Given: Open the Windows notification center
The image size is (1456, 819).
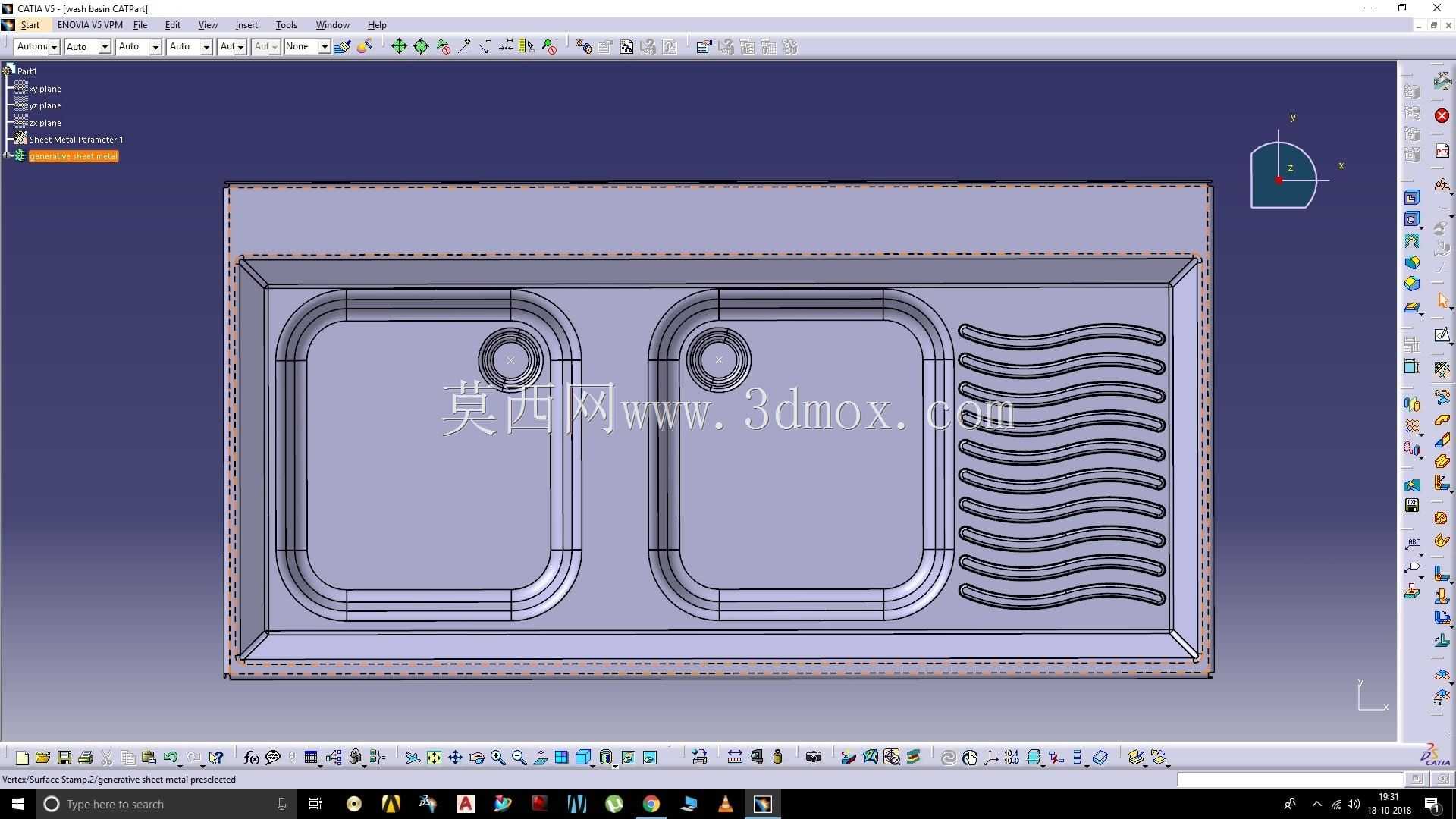Looking at the screenshot, I should point(1432,804).
